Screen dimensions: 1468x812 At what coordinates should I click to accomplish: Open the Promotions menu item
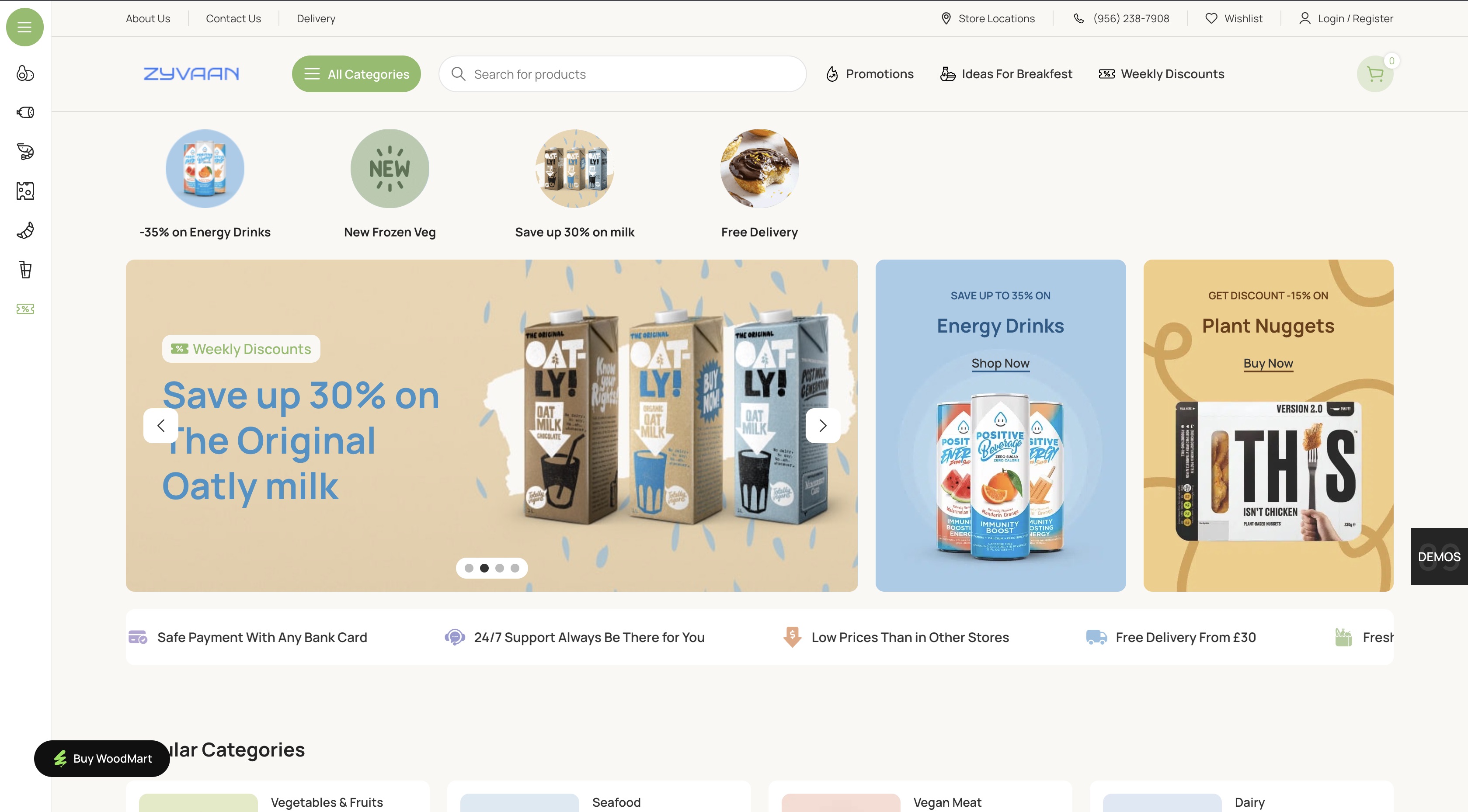(x=870, y=74)
